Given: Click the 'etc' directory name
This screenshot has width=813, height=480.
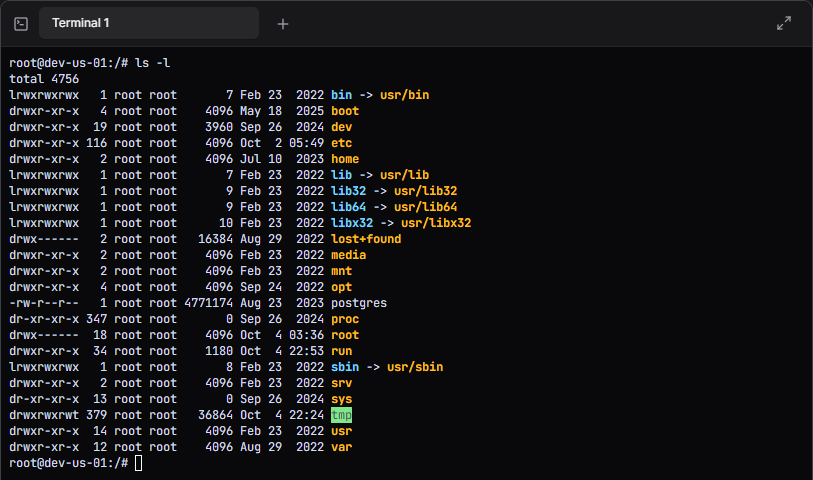Looking at the screenshot, I should [x=341, y=143].
